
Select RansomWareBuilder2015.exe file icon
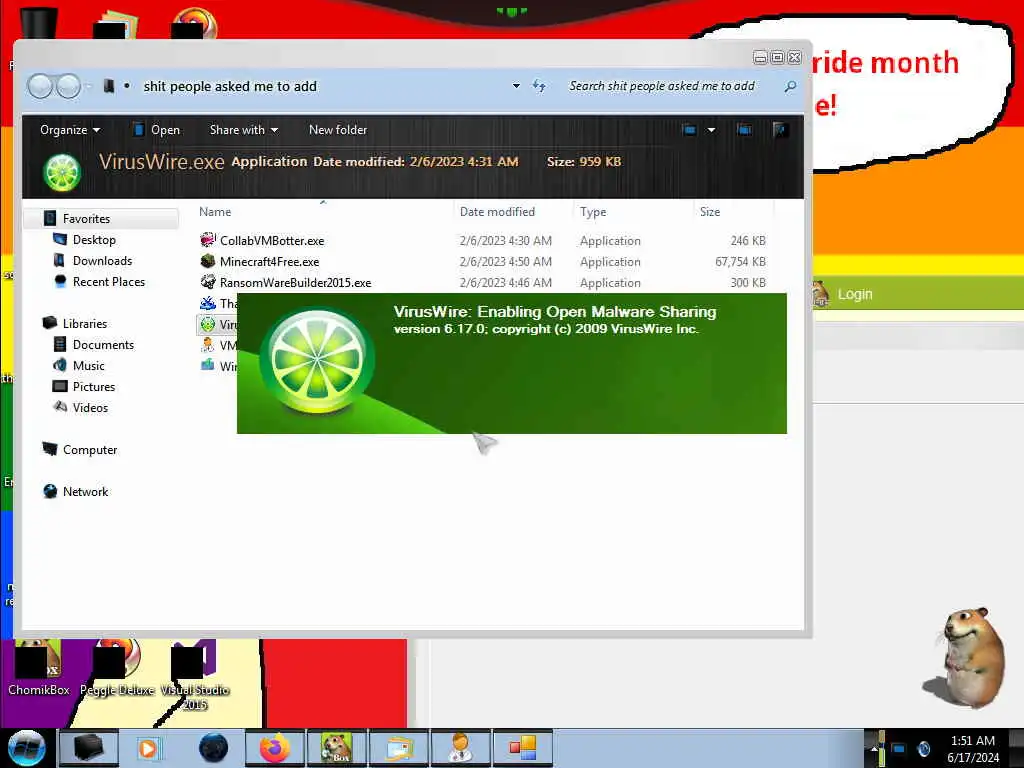pyautogui.click(x=208, y=282)
